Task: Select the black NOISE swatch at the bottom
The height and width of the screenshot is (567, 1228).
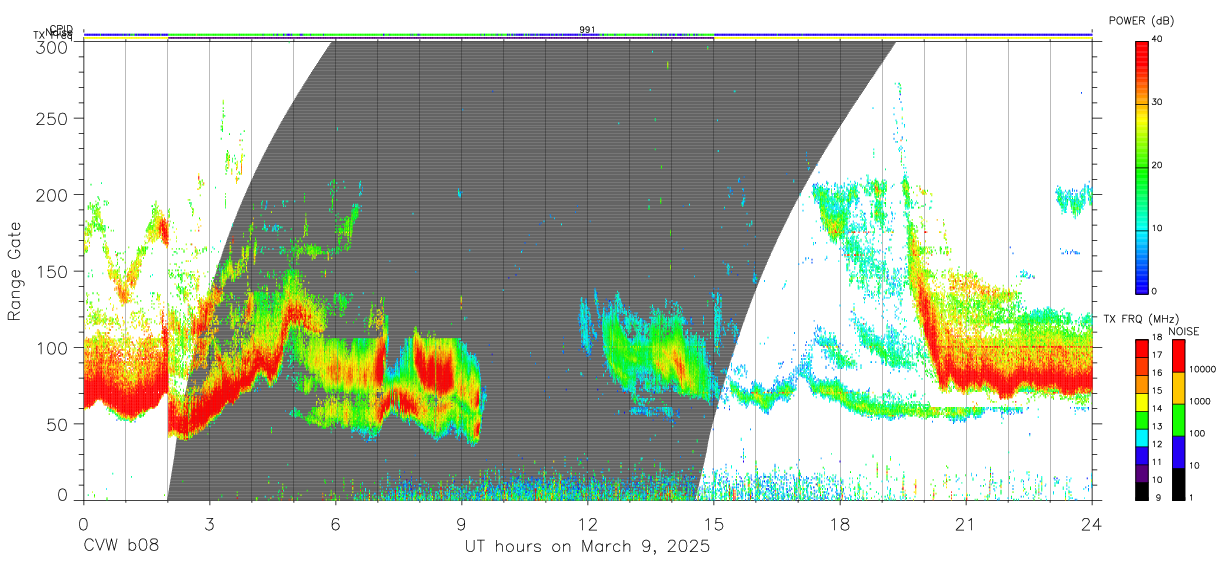Action: tap(1178, 484)
